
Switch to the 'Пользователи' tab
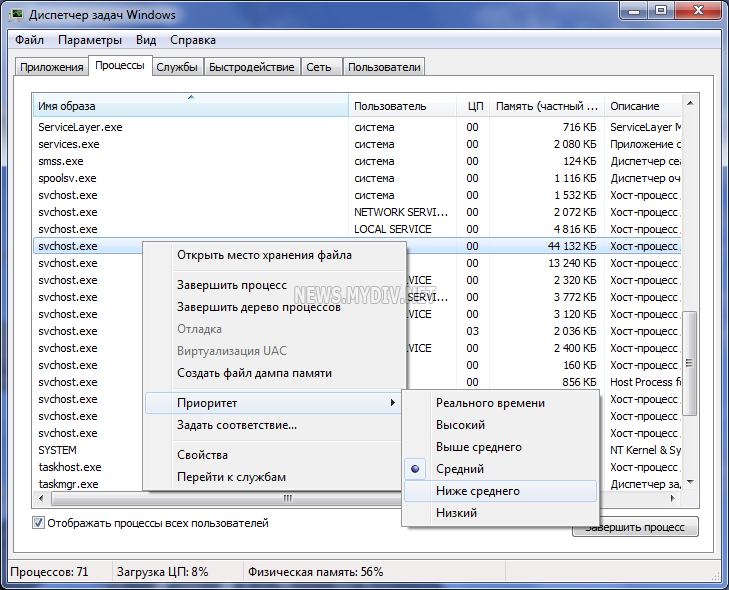pos(384,67)
